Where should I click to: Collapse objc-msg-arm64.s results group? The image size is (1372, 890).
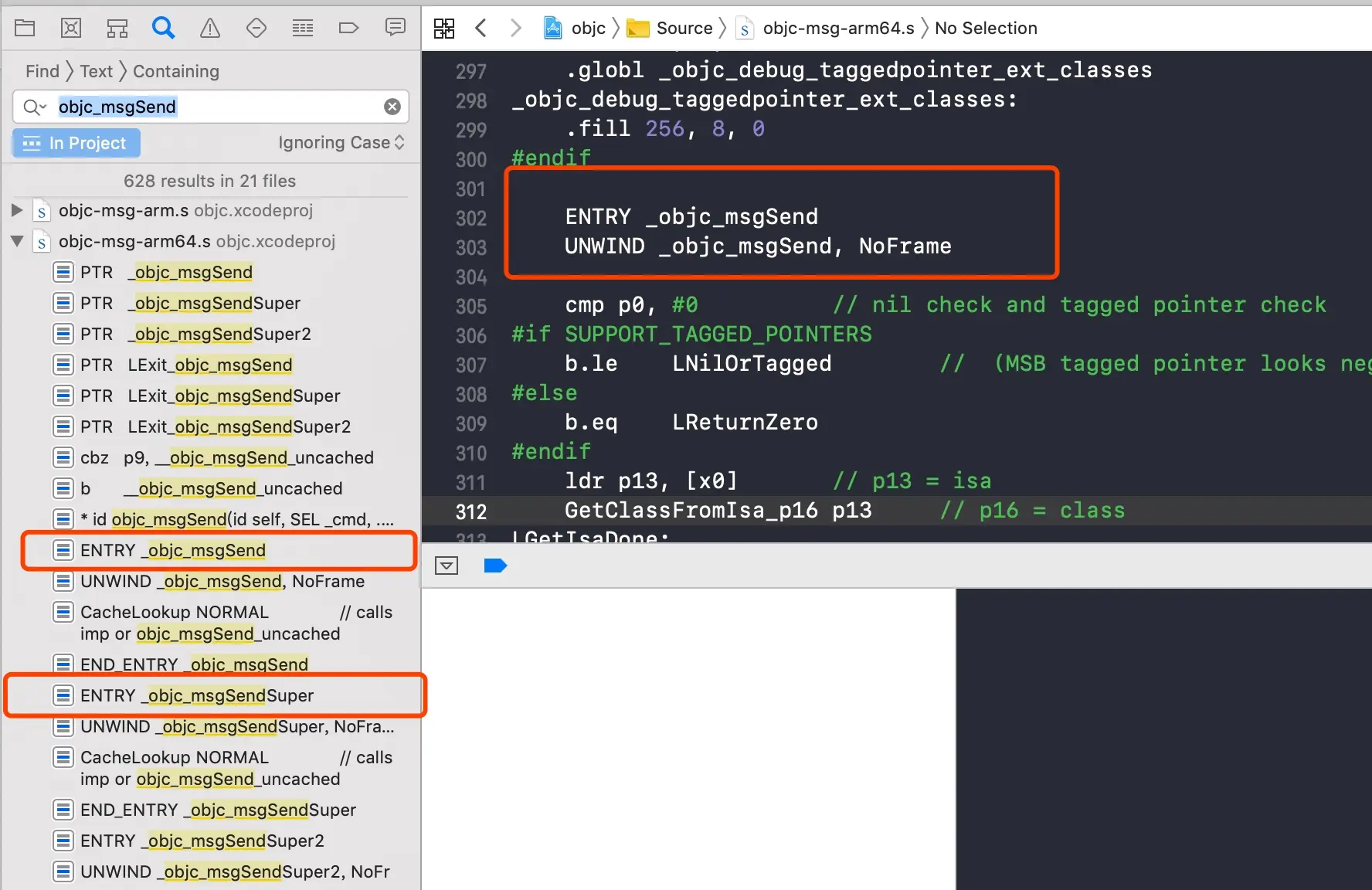[x=17, y=241]
